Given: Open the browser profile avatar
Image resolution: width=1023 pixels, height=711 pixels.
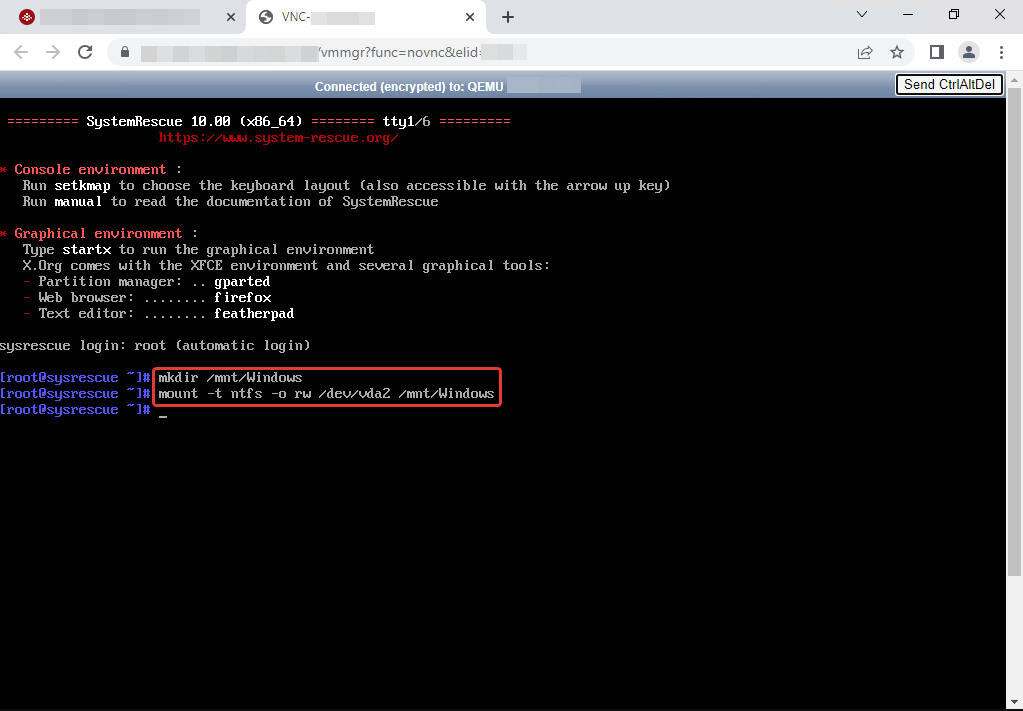Looking at the screenshot, I should [x=967, y=52].
